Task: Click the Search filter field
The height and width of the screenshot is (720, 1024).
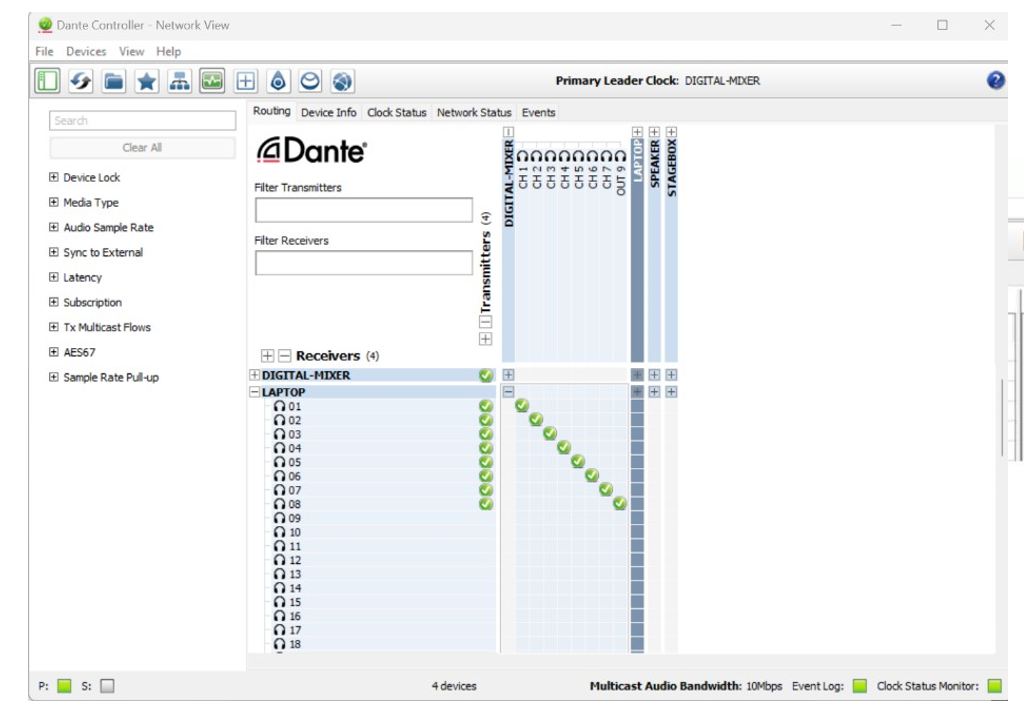Action: tap(142, 120)
